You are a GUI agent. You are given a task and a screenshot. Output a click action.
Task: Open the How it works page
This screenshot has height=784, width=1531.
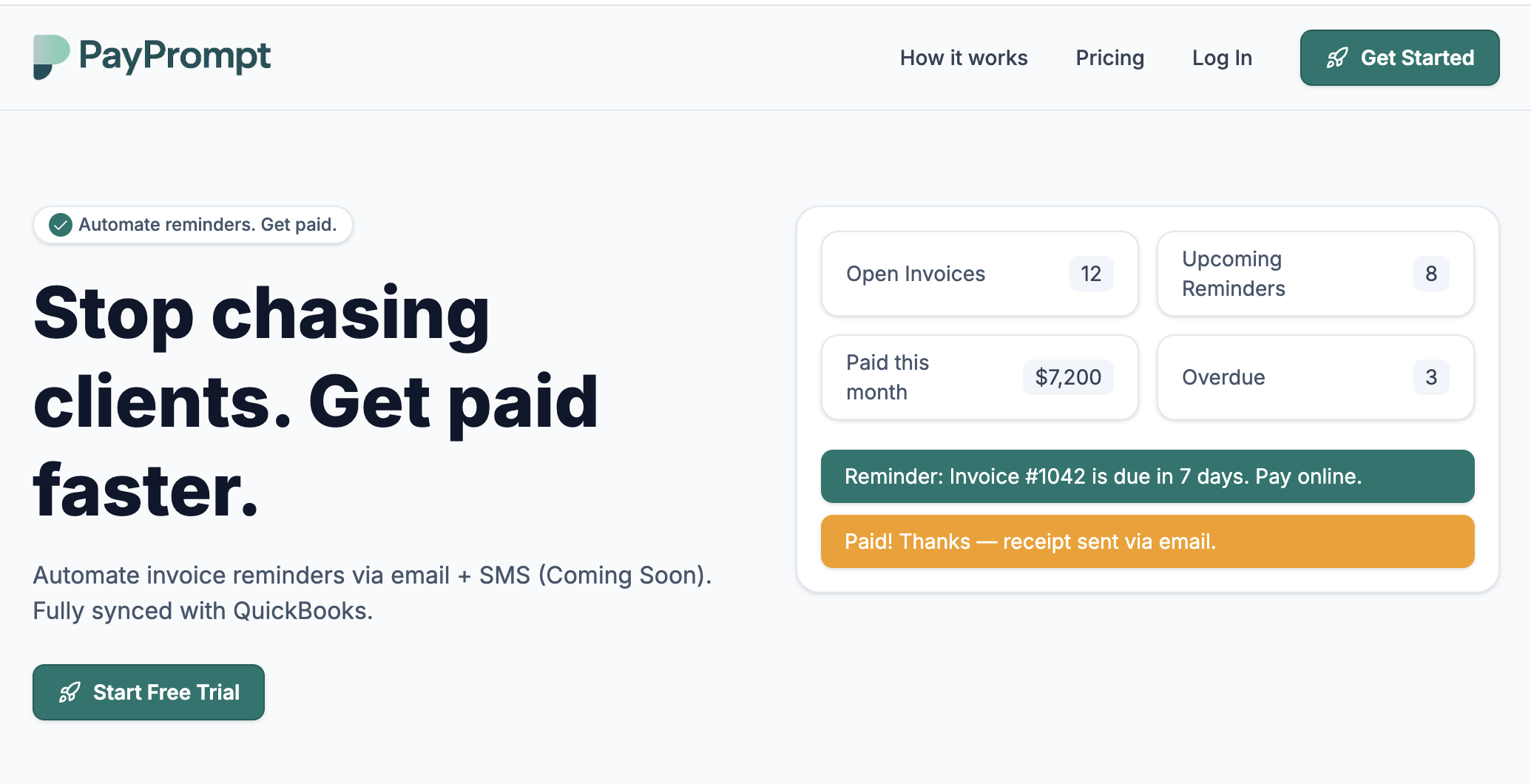coord(964,58)
